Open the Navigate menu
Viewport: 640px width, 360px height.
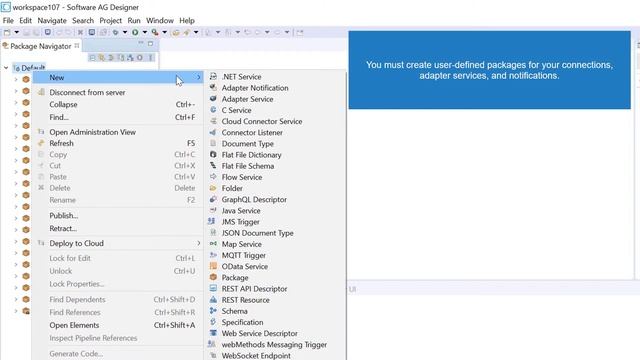52,20
